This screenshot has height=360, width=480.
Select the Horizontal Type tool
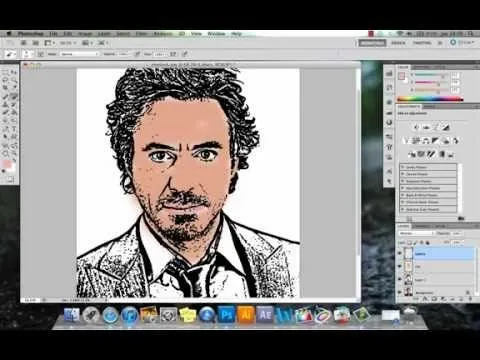coord(14,129)
